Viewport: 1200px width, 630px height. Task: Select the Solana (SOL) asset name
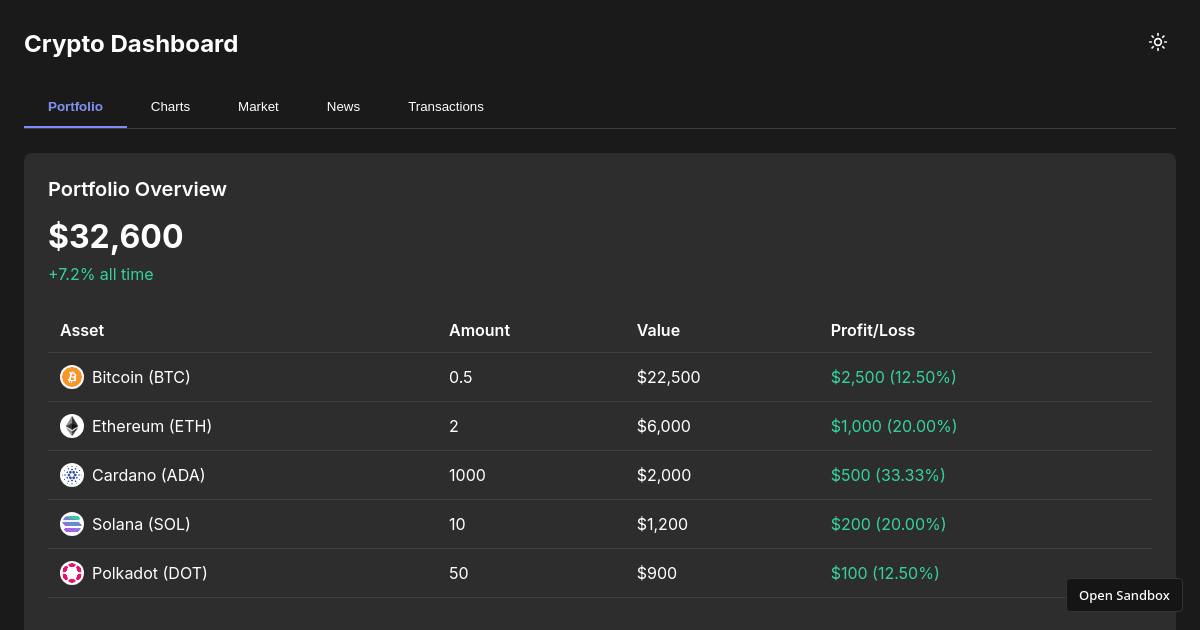(141, 524)
